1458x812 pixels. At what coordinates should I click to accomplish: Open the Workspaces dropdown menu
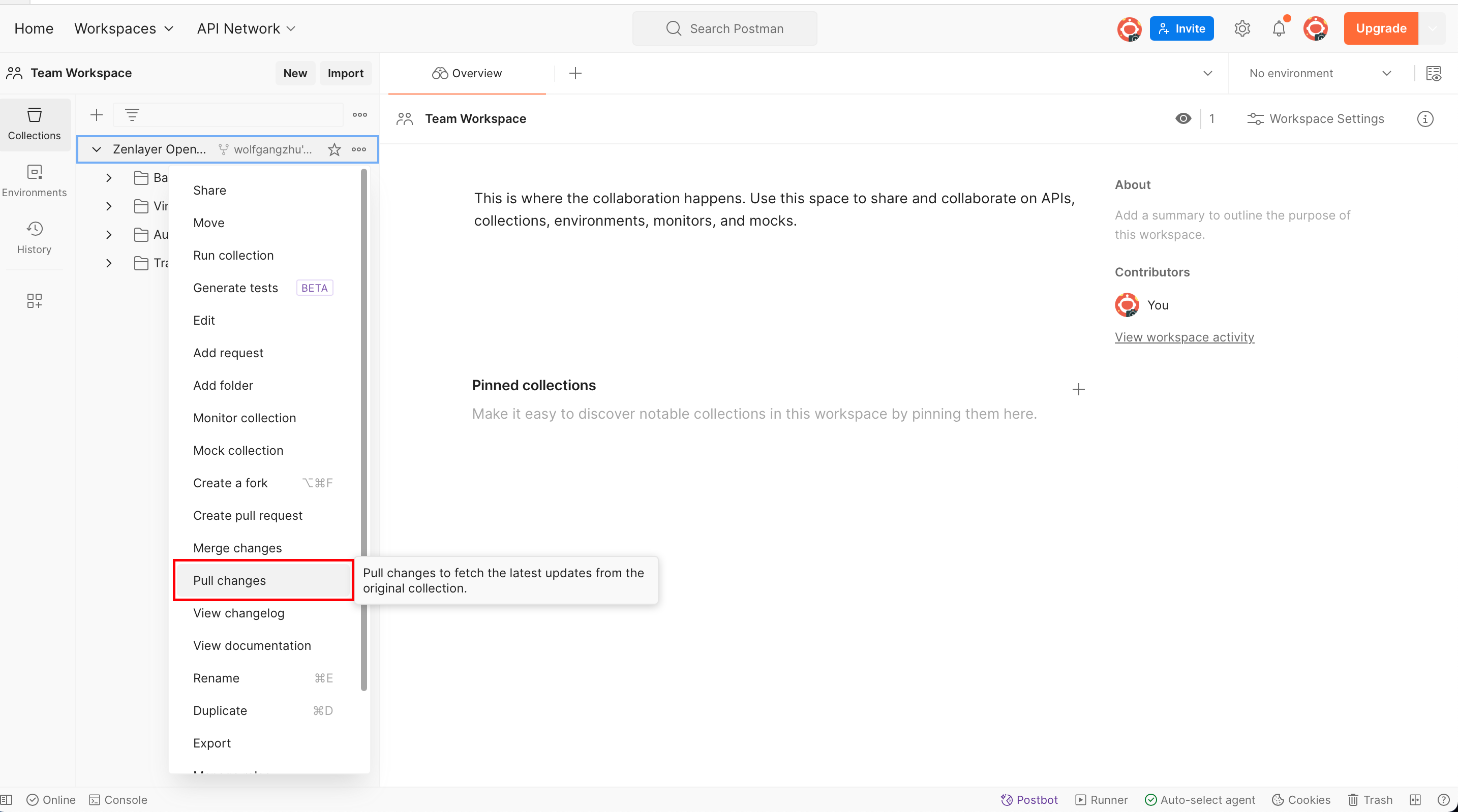[x=124, y=28]
